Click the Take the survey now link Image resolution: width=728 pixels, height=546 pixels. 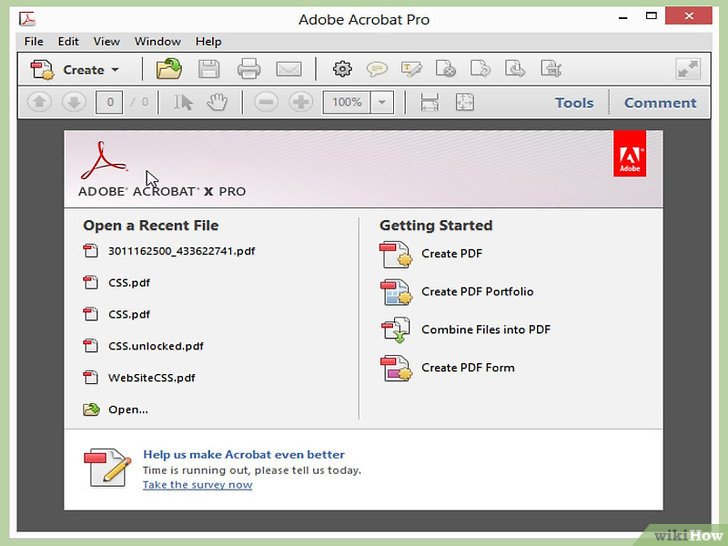[197, 485]
